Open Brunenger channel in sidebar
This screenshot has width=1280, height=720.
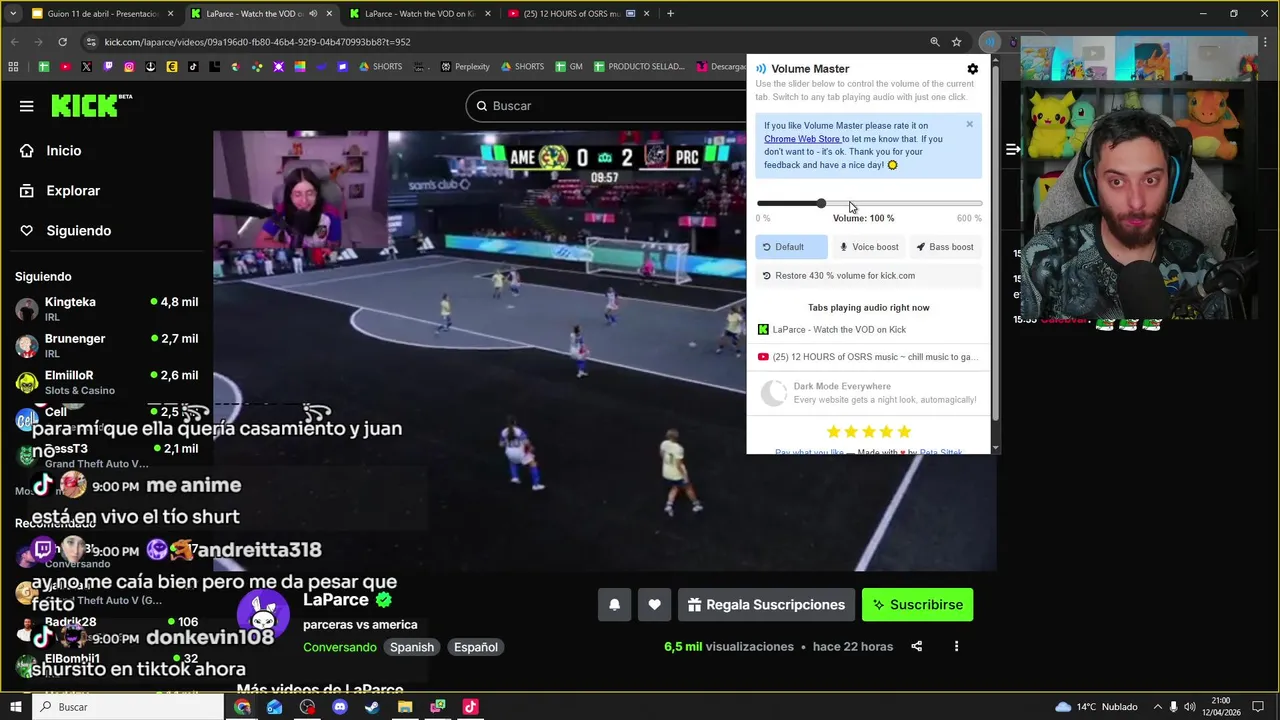click(106, 345)
